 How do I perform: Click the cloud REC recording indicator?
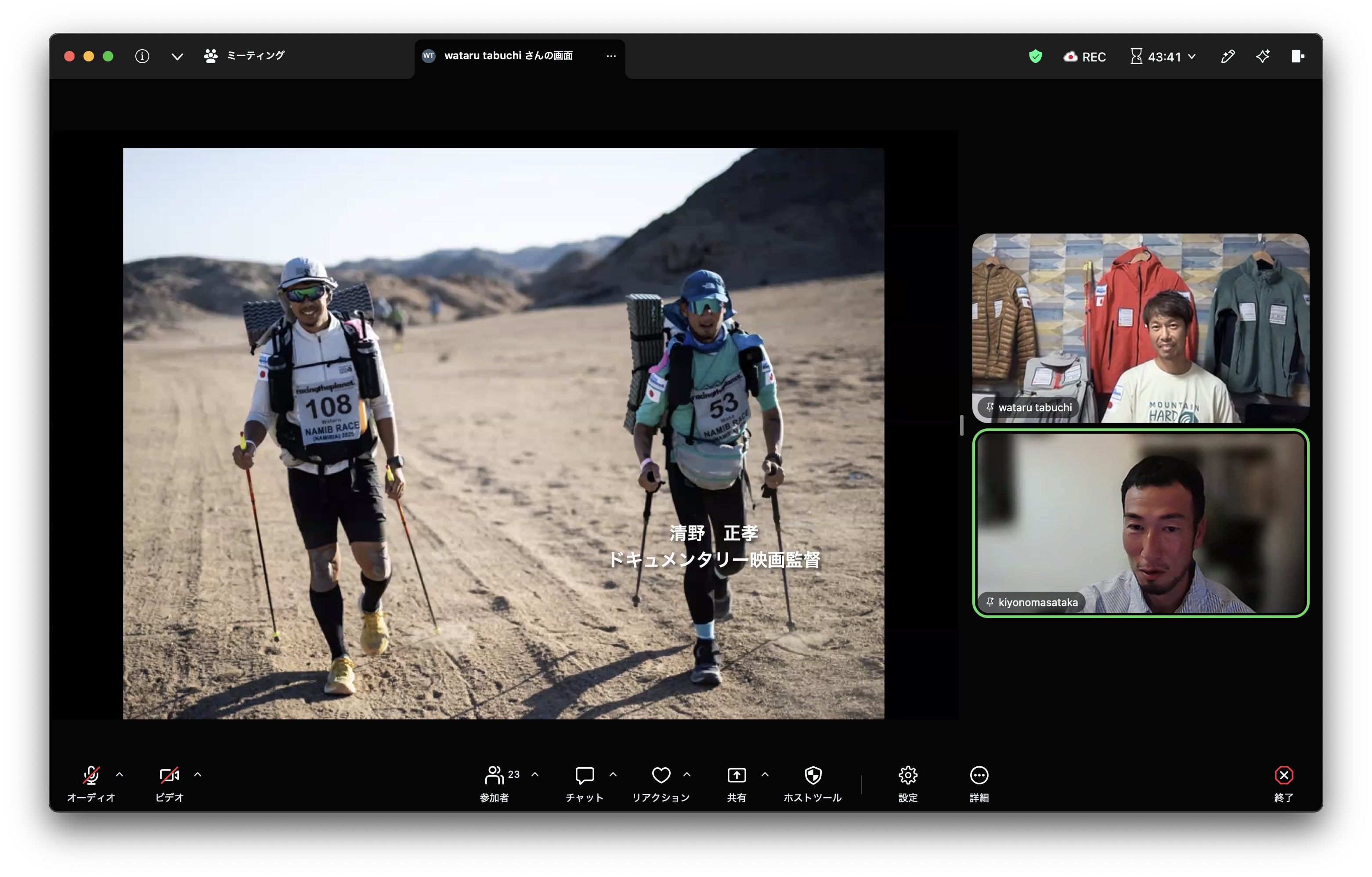1084,56
